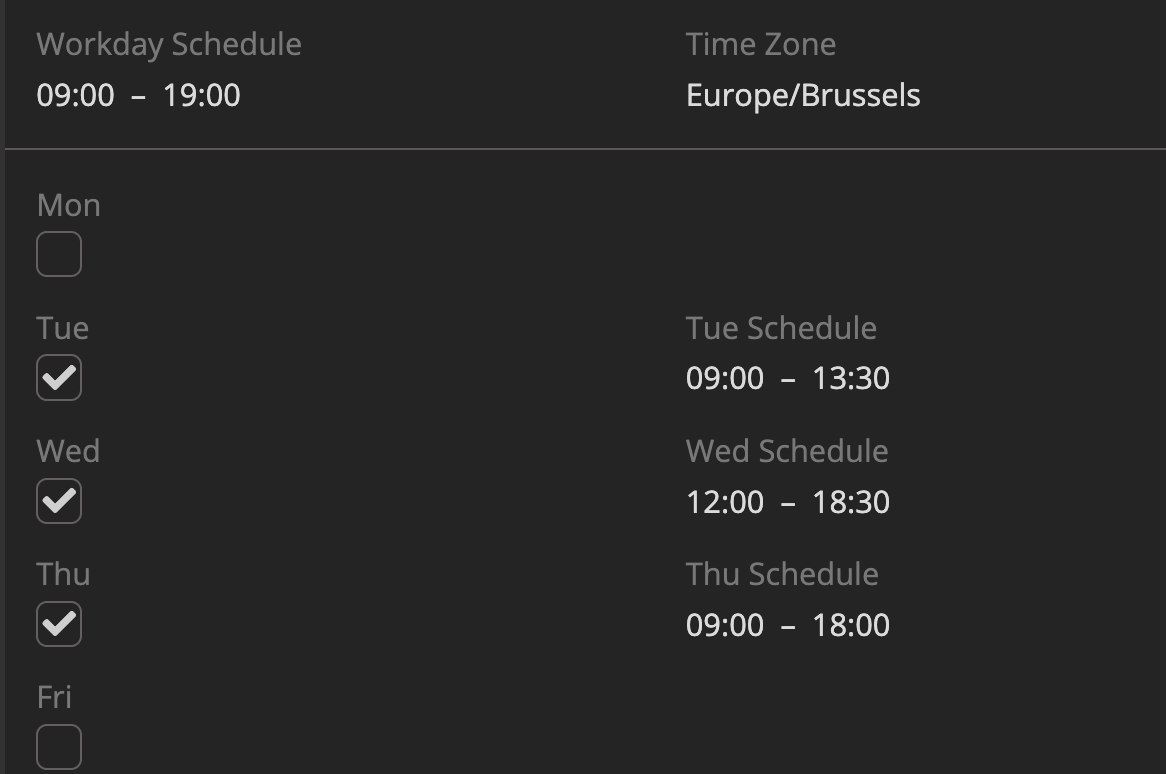Viewport: 1166px width, 774px height.
Task: Edit Wed Schedule end time 18:30
Action: pos(851,502)
